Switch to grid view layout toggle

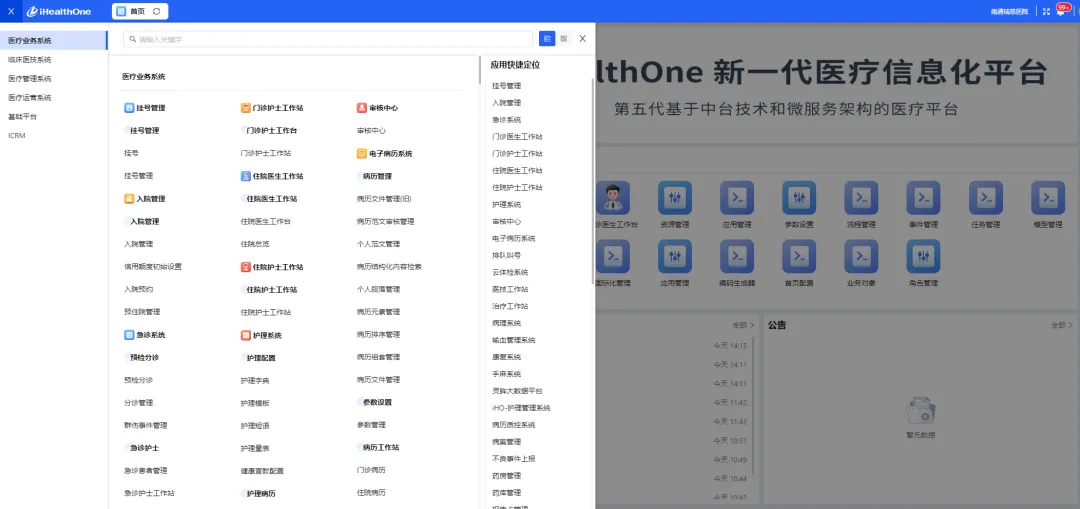[x=563, y=39]
